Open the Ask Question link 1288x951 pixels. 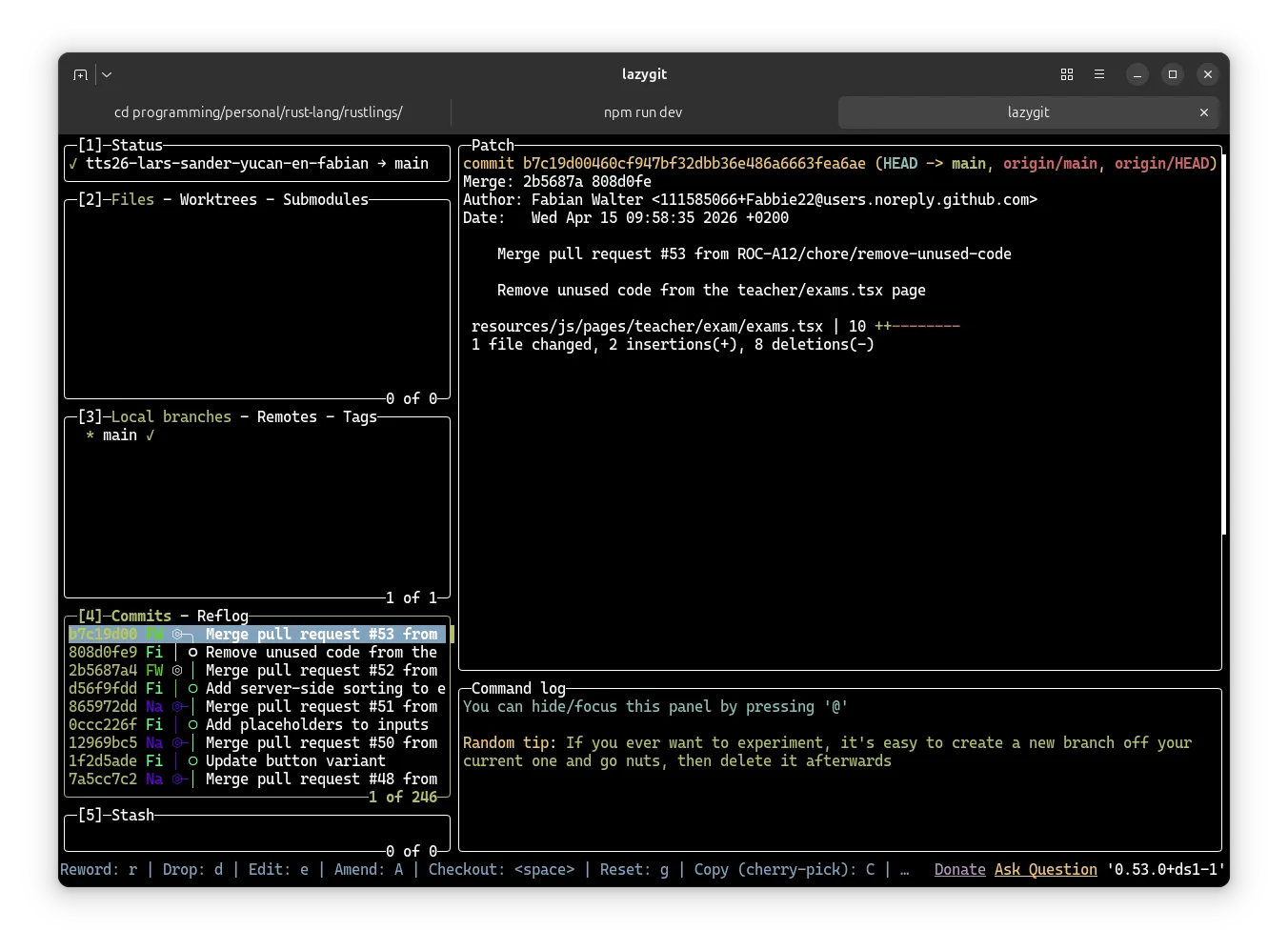pyautogui.click(x=1046, y=870)
